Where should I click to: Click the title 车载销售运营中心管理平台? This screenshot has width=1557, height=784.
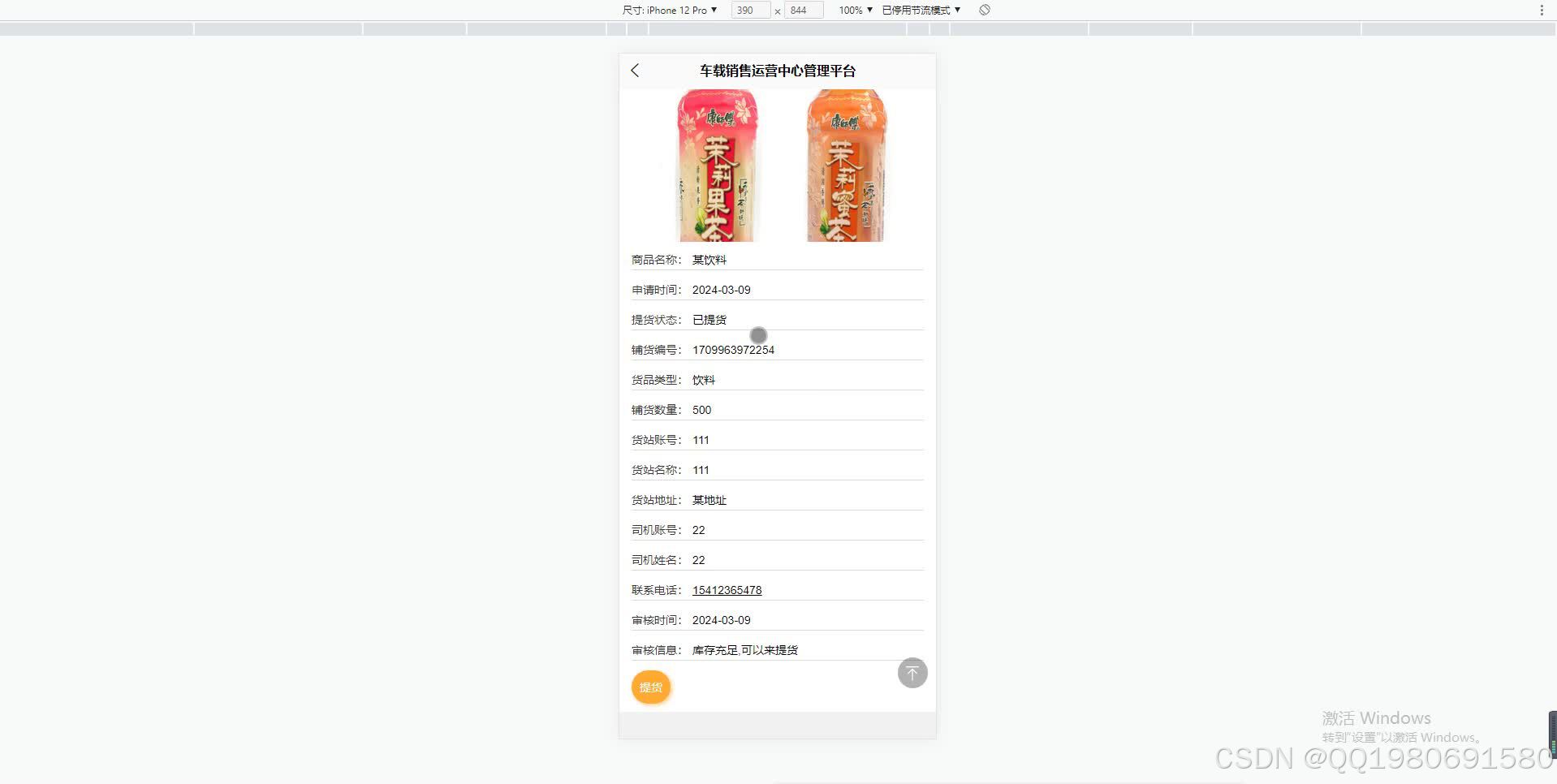click(776, 71)
